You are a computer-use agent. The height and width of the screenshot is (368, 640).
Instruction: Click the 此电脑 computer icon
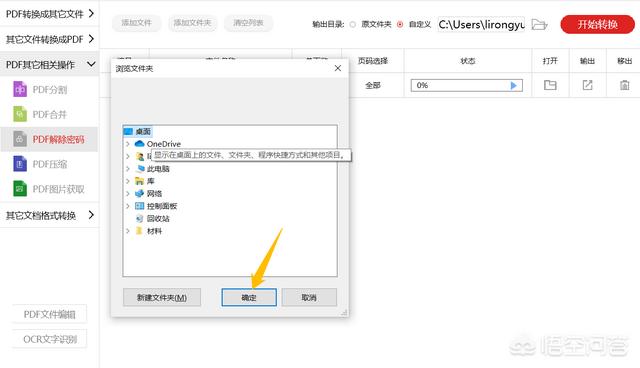tap(140, 168)
